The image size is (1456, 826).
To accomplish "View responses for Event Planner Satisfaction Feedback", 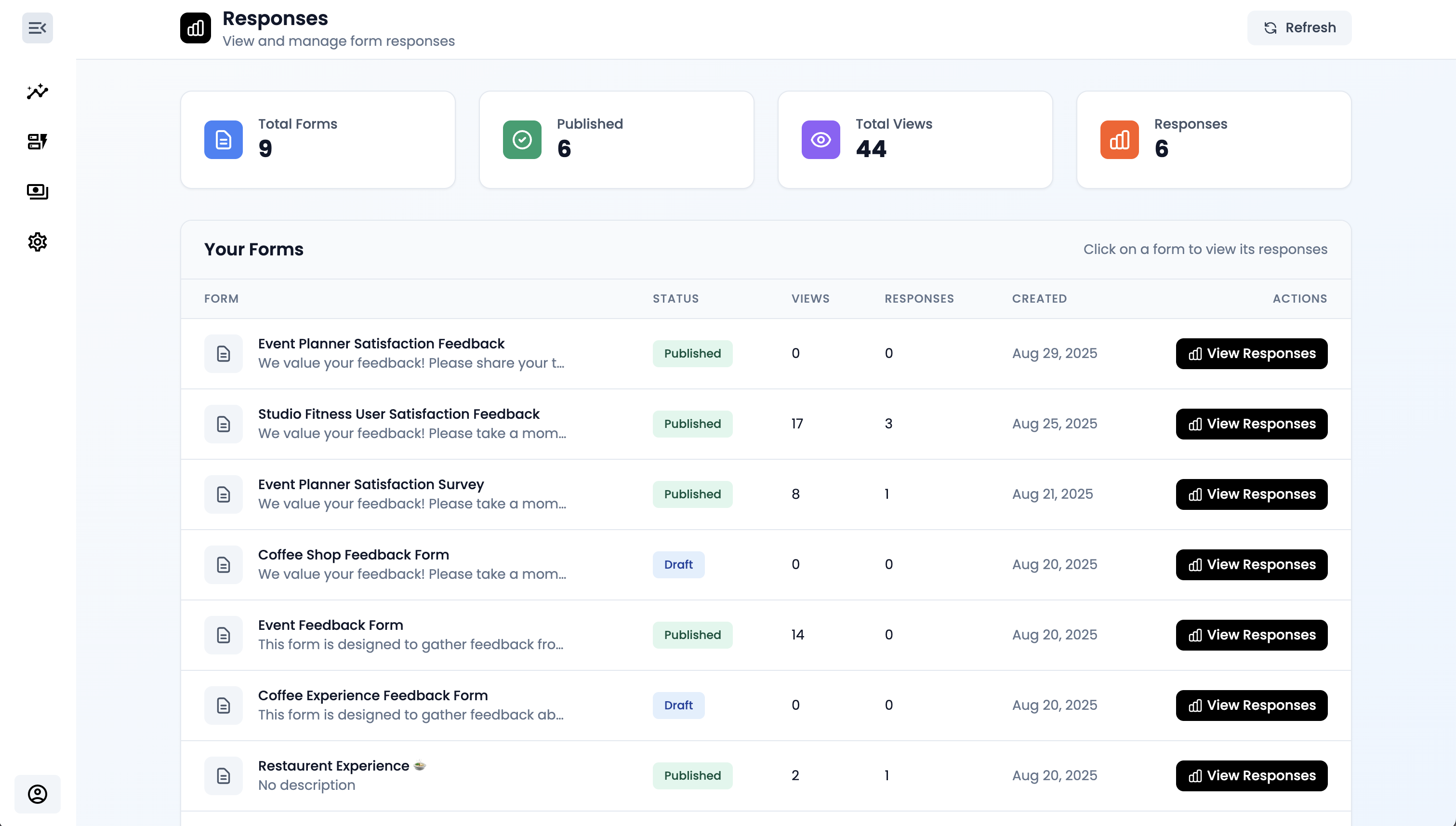I will tap(1252, 353).
